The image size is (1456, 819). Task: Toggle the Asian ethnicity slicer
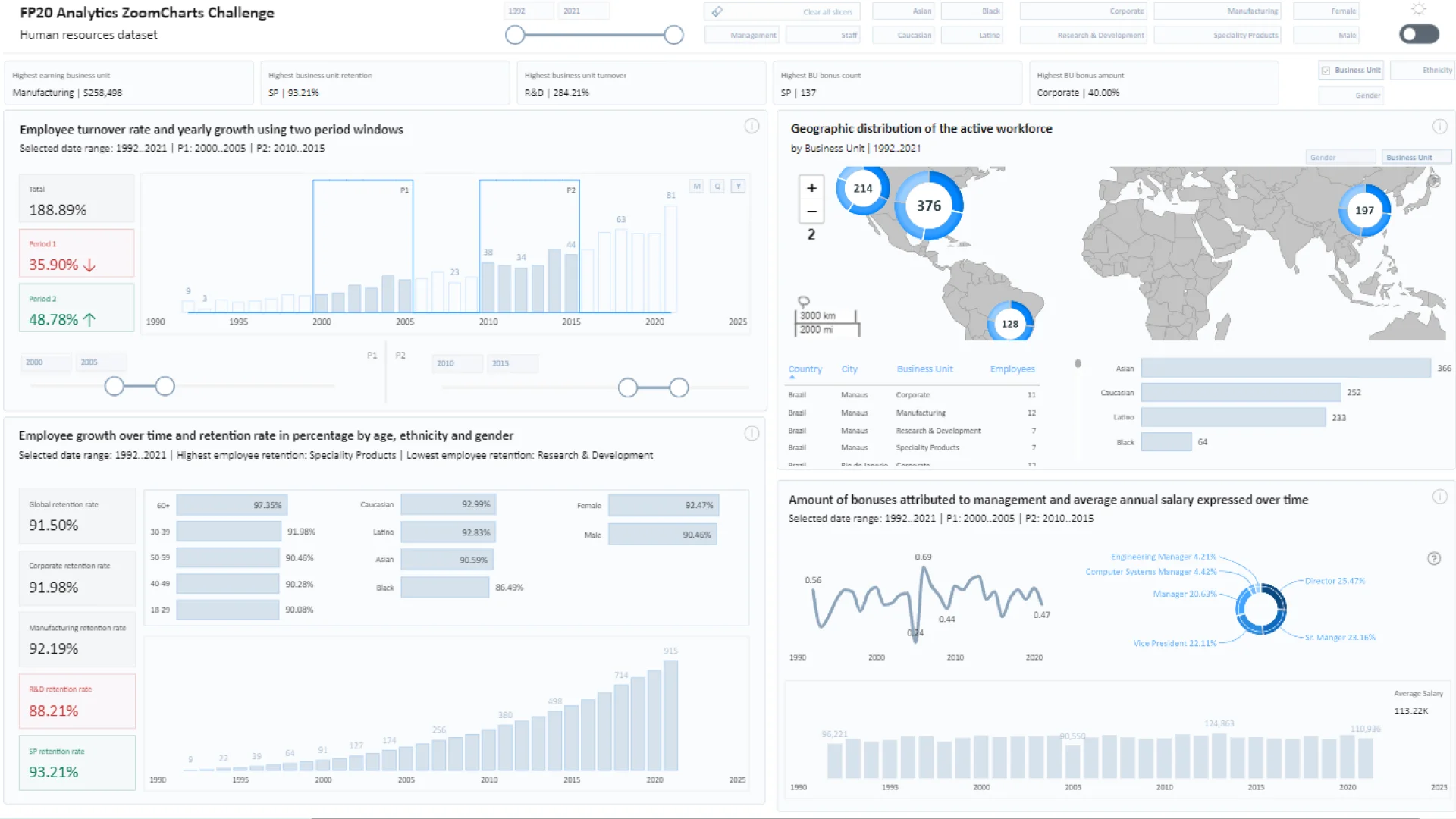(903, 11)
